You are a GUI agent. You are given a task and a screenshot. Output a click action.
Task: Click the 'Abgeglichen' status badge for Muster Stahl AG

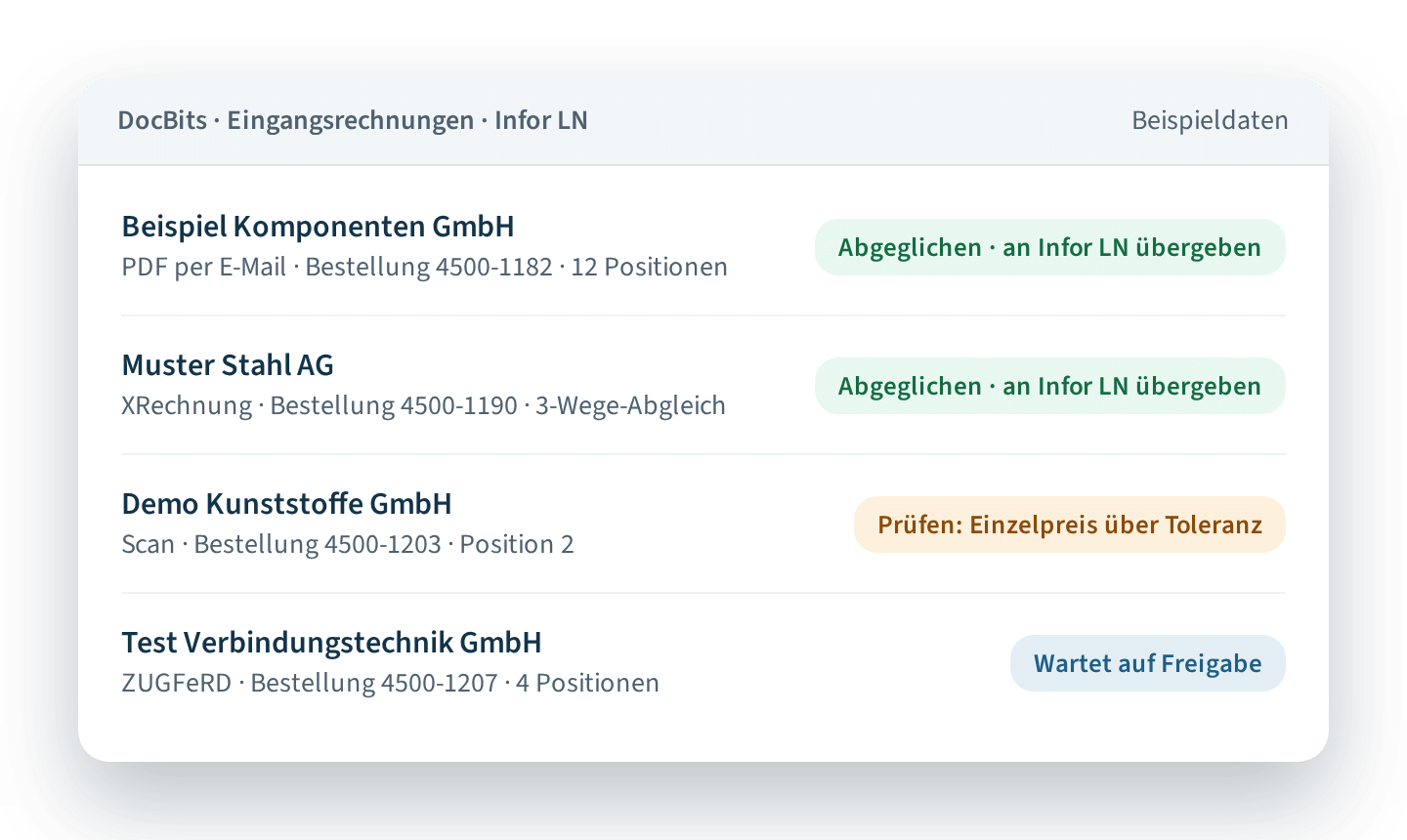click(x=1049, y=386)
